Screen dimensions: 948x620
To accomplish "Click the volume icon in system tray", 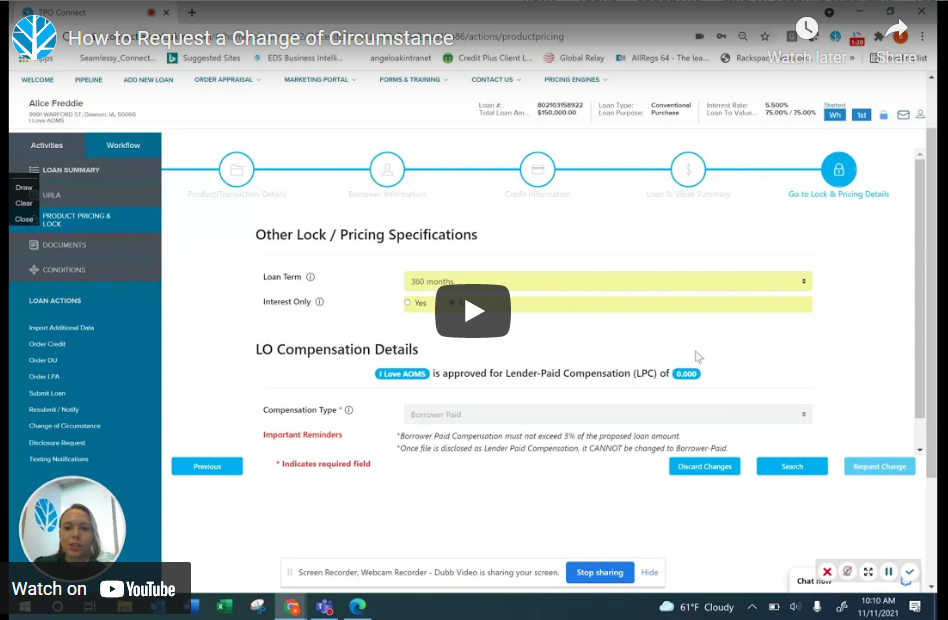I will click(x=795, y=607).
